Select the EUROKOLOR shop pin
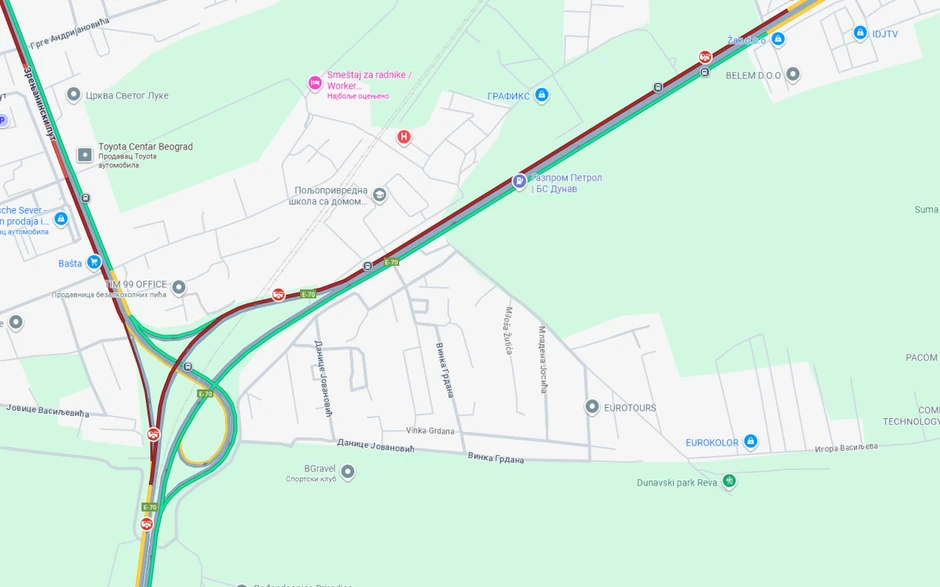Screen dimensions: 940x587 pyautogui.click(x=750, y=441)
